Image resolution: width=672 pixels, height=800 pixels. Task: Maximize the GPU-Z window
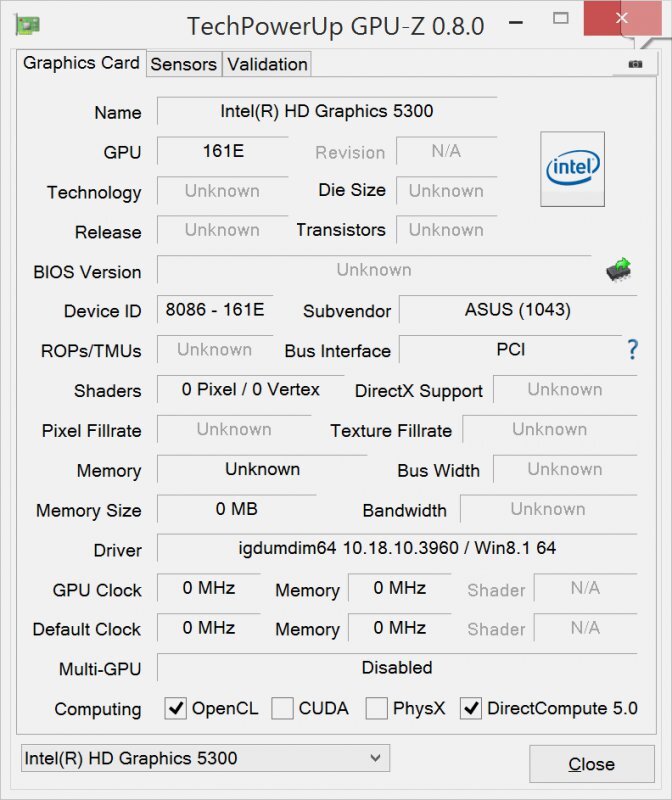coord(561,18)
